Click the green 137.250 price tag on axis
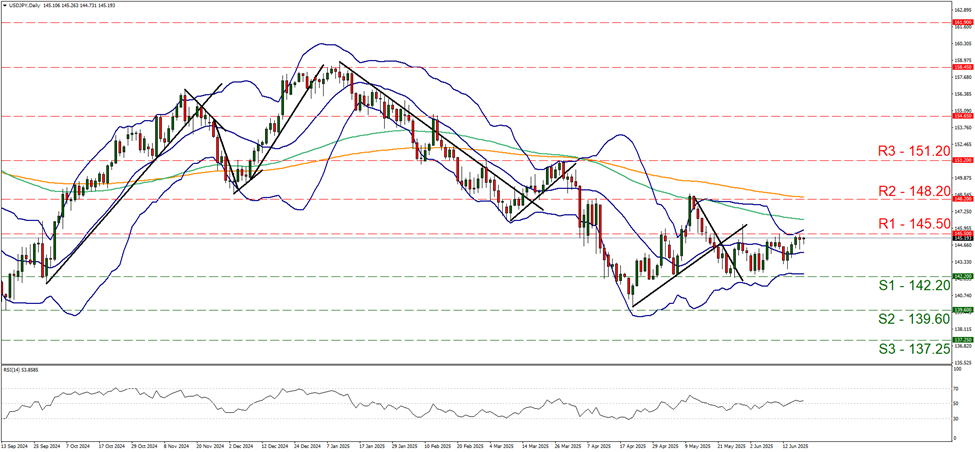975x452 pixels. coord(960,340)
